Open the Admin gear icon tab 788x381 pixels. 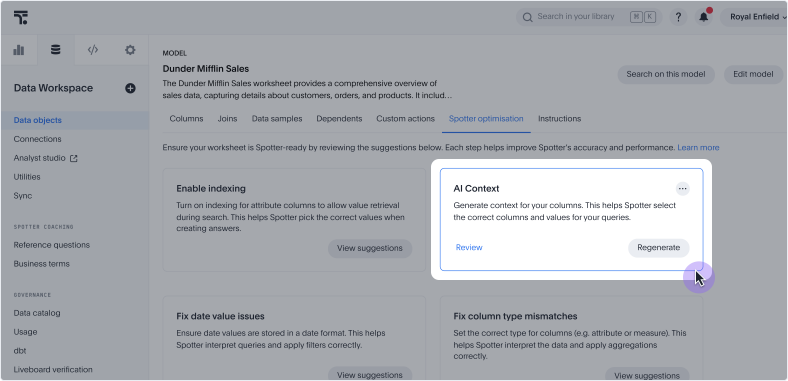(x=130, y=50)
